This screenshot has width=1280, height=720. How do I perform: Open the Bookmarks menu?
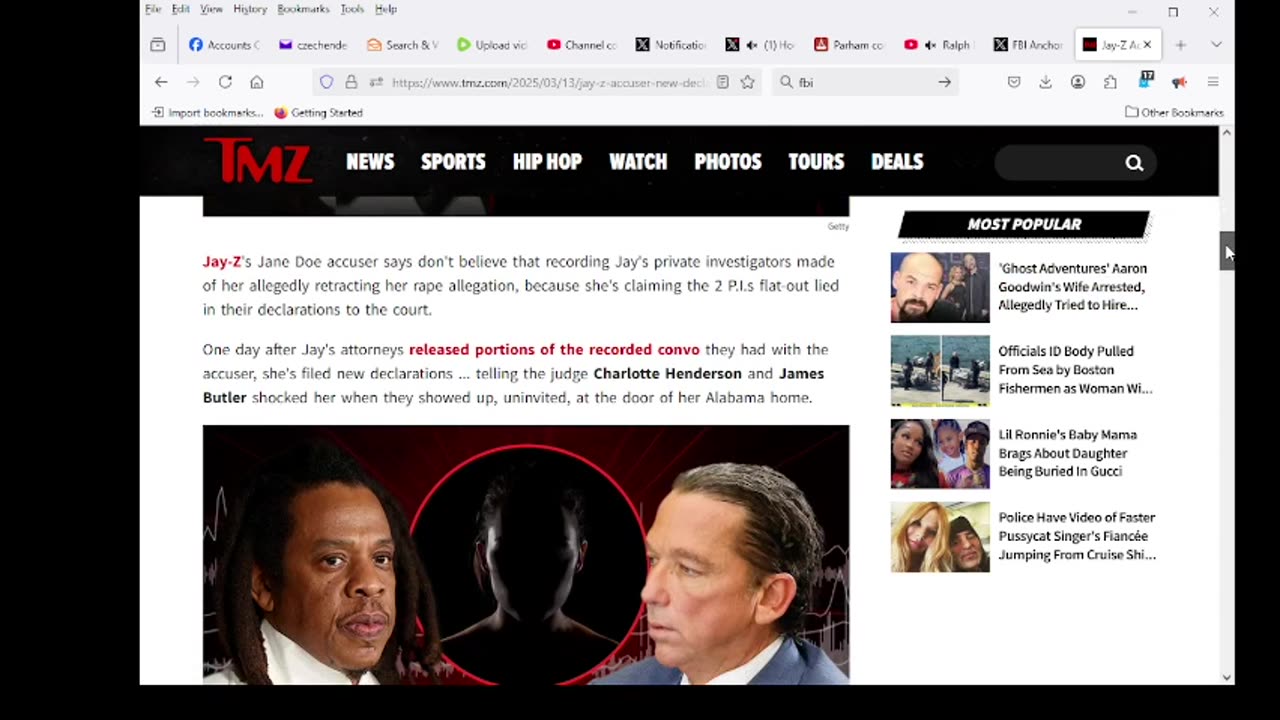[x=303, y=9]
